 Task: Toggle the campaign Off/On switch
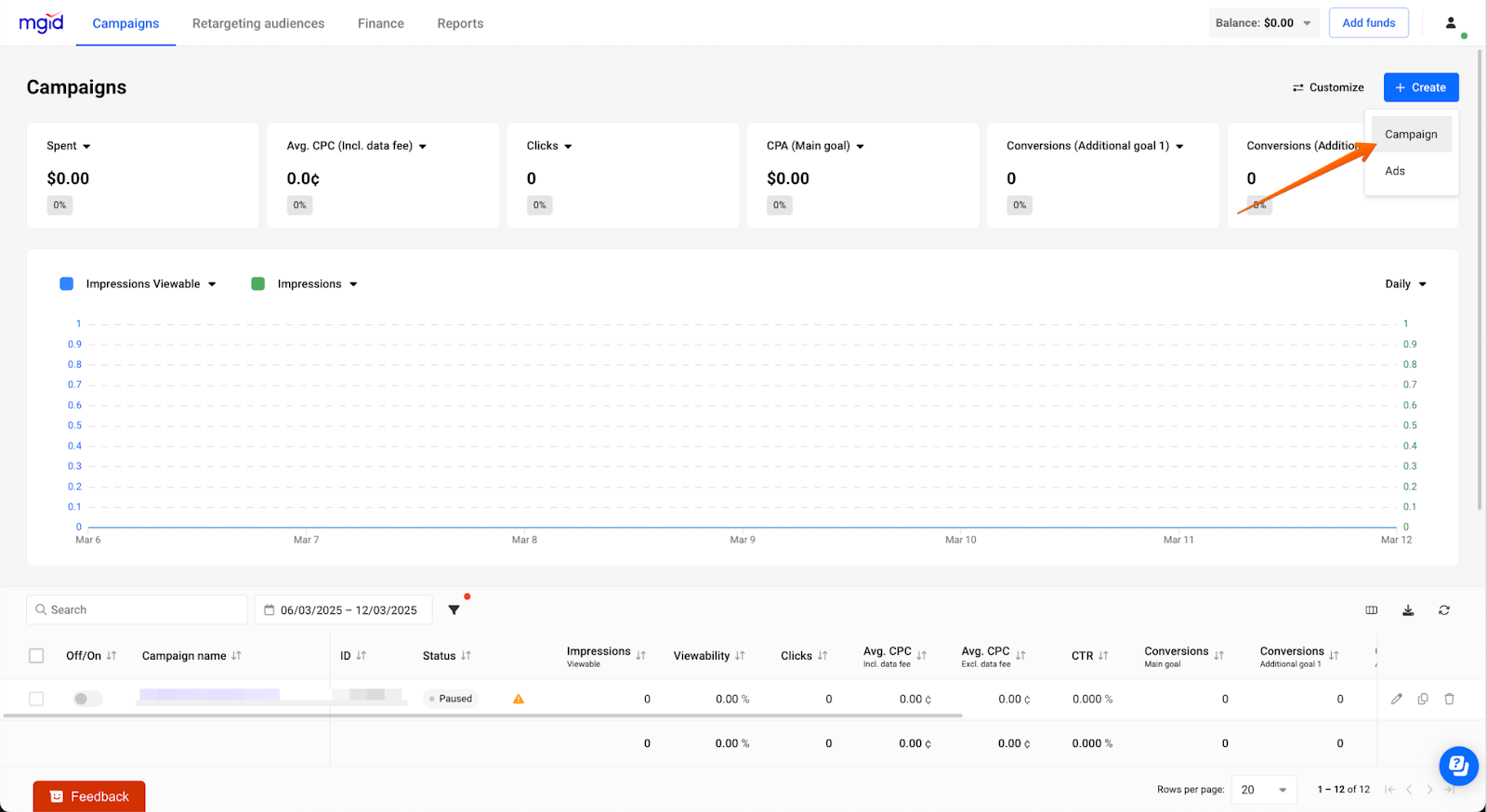click(87, 699)
